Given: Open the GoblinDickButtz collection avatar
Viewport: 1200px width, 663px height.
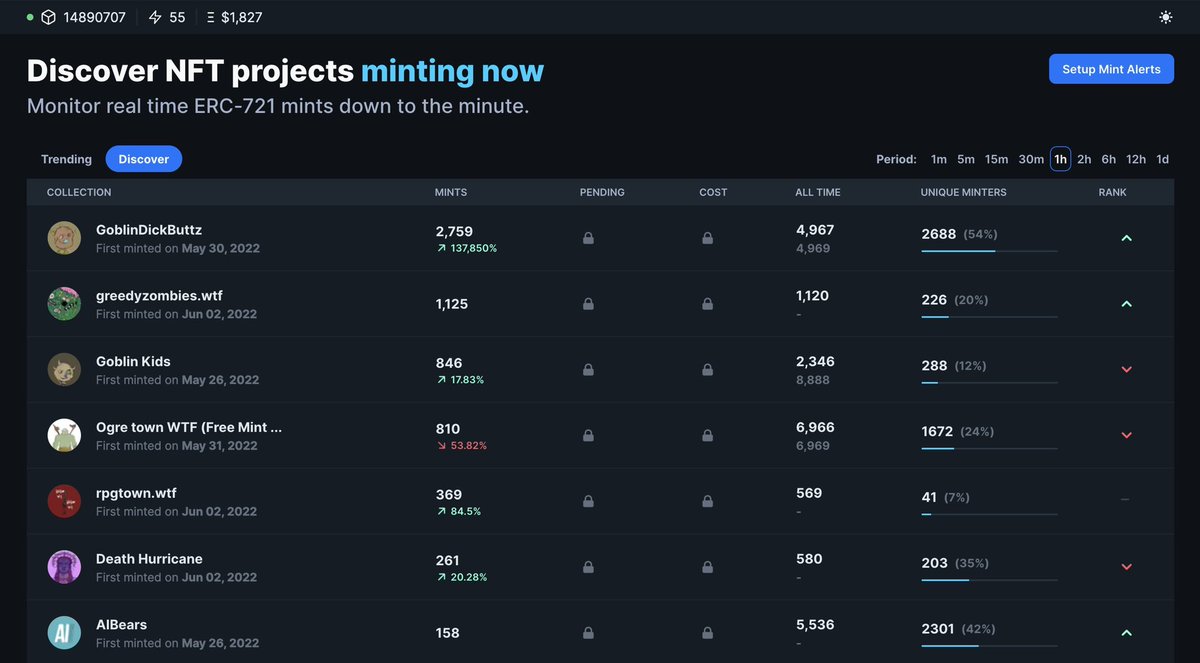Looking at the screenshot, I should (x=64, y=238).
